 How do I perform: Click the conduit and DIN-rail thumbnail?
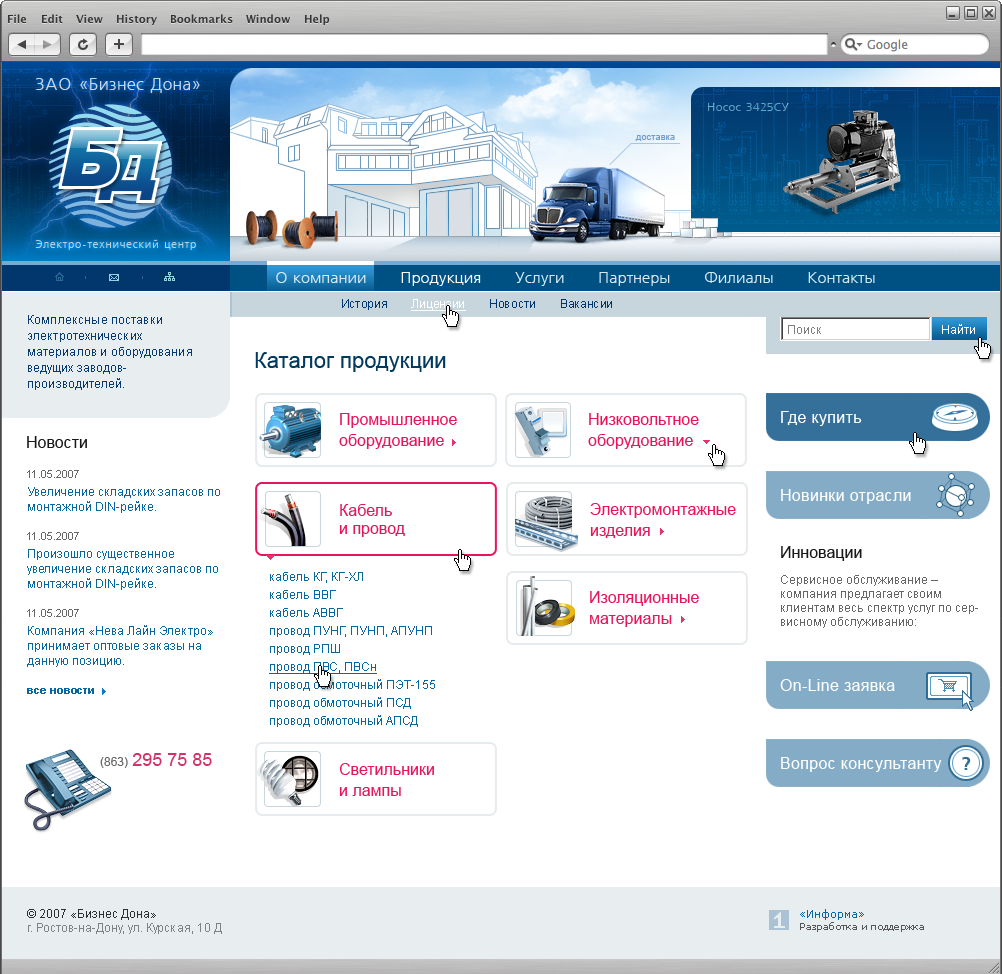point(544,520)
